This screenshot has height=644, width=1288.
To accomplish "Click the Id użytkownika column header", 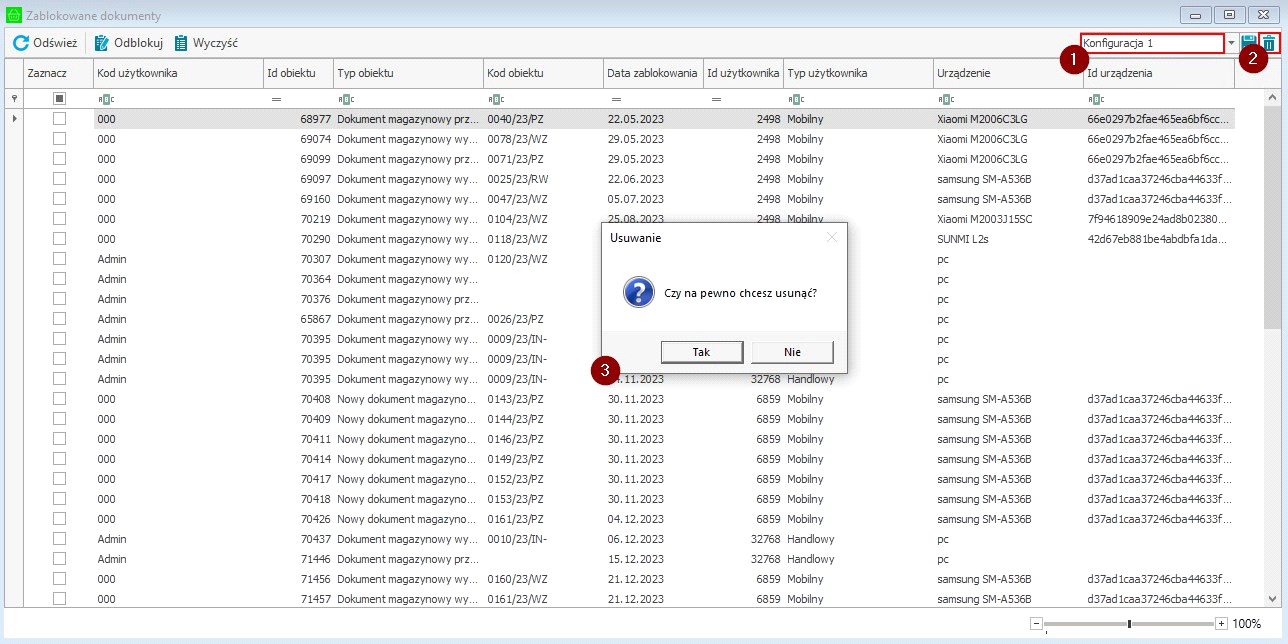I will (743, 74).
